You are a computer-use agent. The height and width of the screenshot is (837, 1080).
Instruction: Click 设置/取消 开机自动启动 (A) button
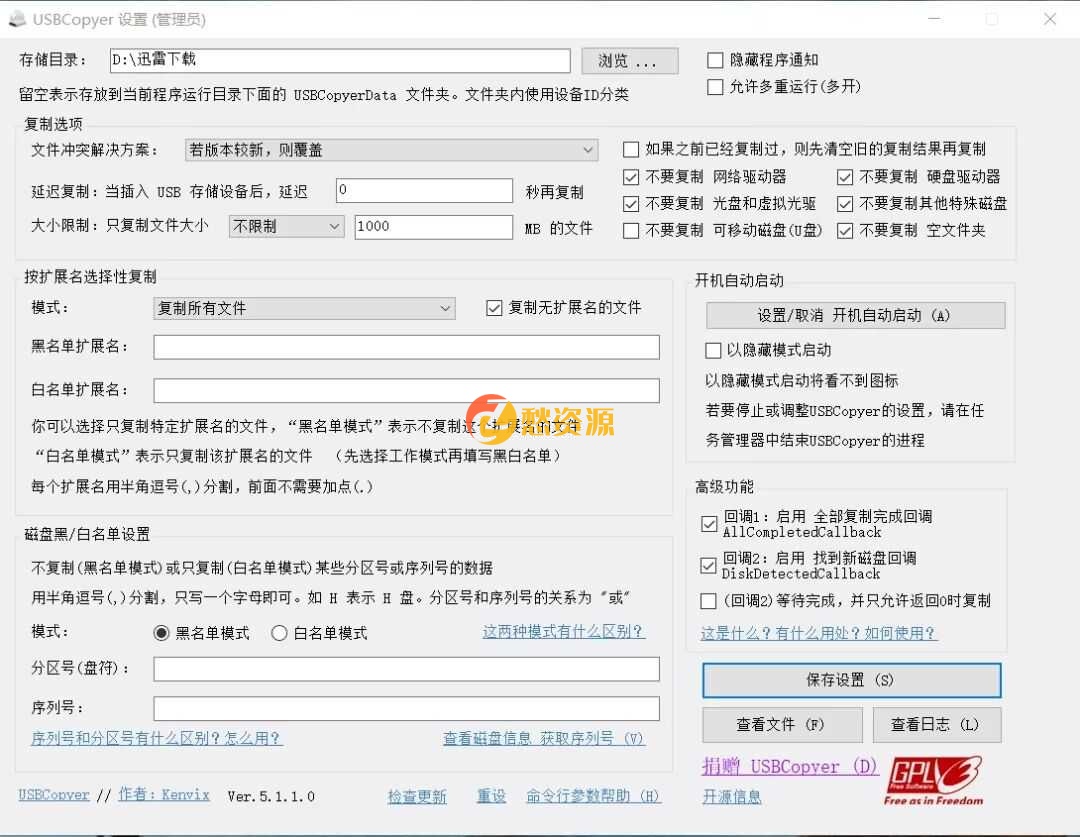click(x=855, y=315)
